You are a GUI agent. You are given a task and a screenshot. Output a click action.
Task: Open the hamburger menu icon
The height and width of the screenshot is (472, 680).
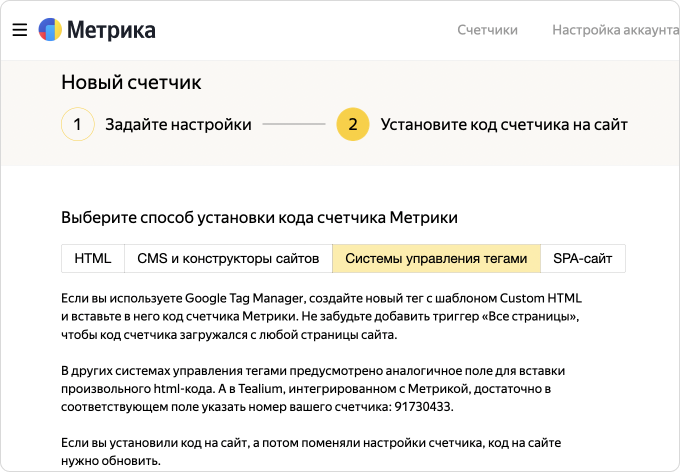click(20, 30)
